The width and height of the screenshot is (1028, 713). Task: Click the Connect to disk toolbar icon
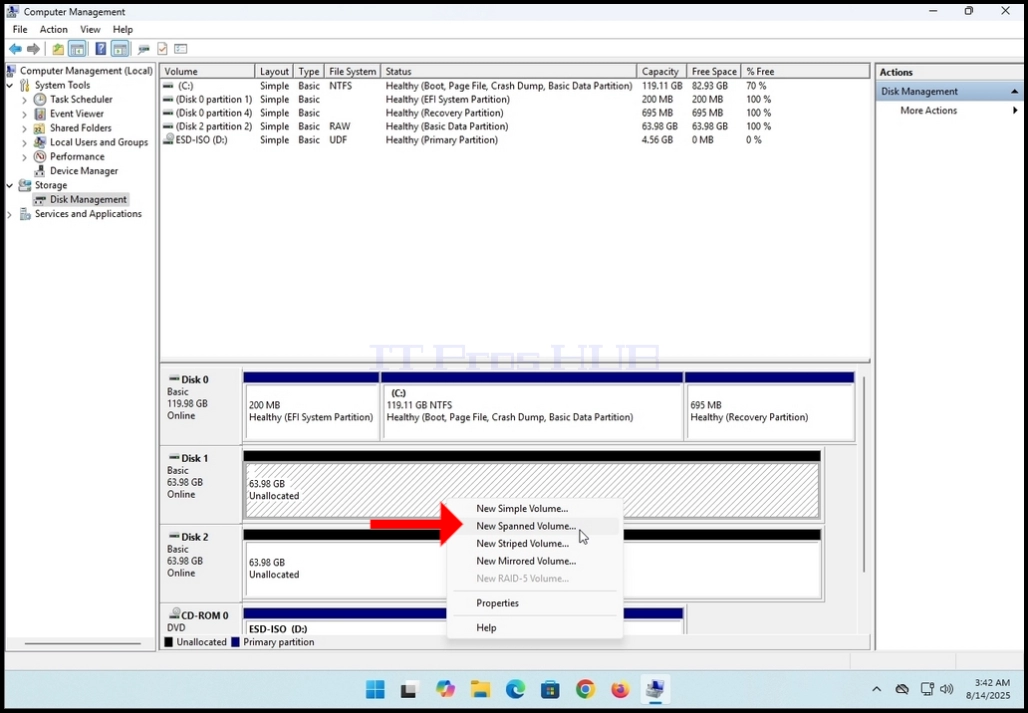coord(144,49)
